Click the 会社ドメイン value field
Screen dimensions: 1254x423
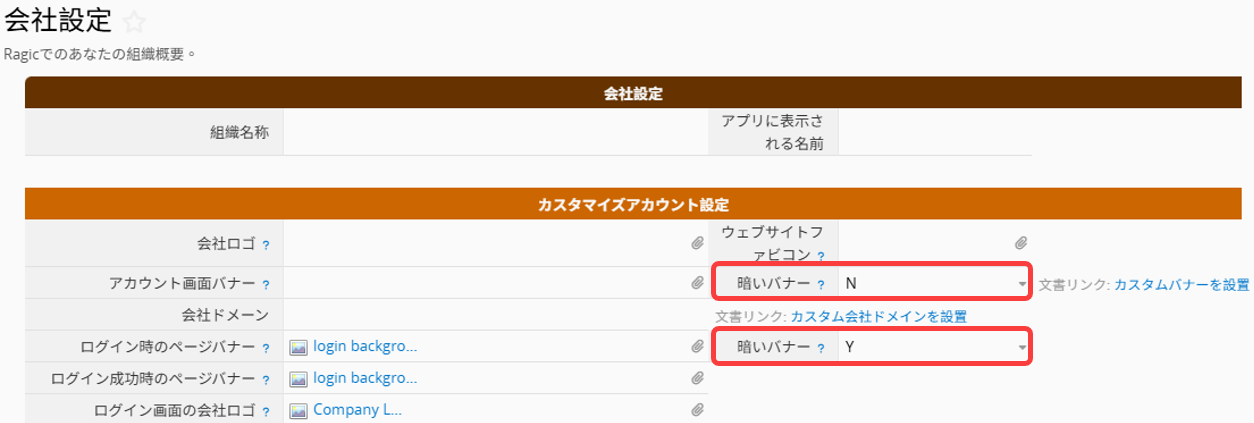point(496,315)
